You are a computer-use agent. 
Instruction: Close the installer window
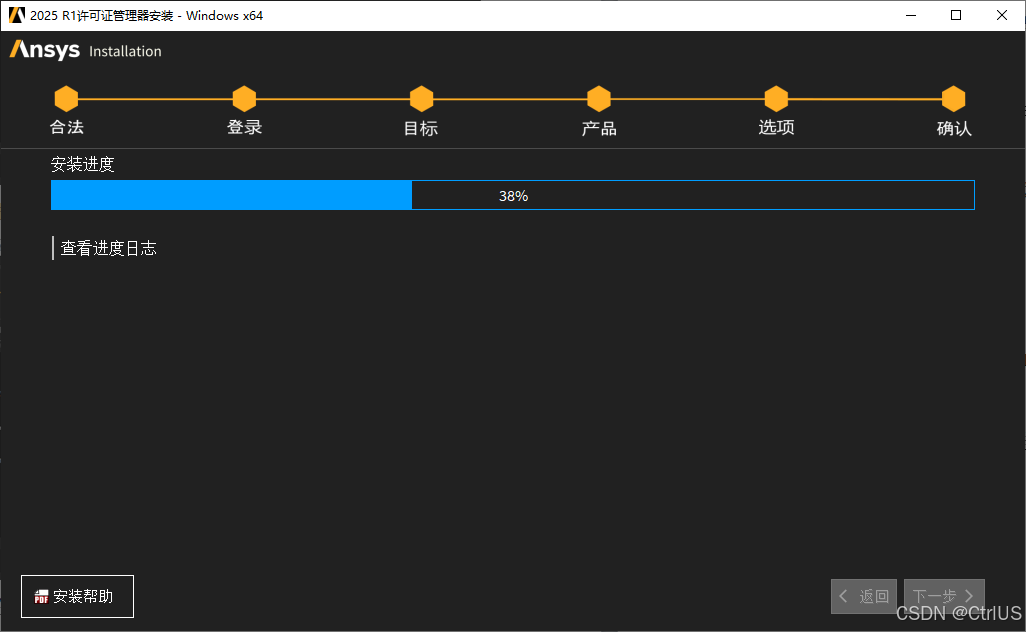coord(1002,15)
